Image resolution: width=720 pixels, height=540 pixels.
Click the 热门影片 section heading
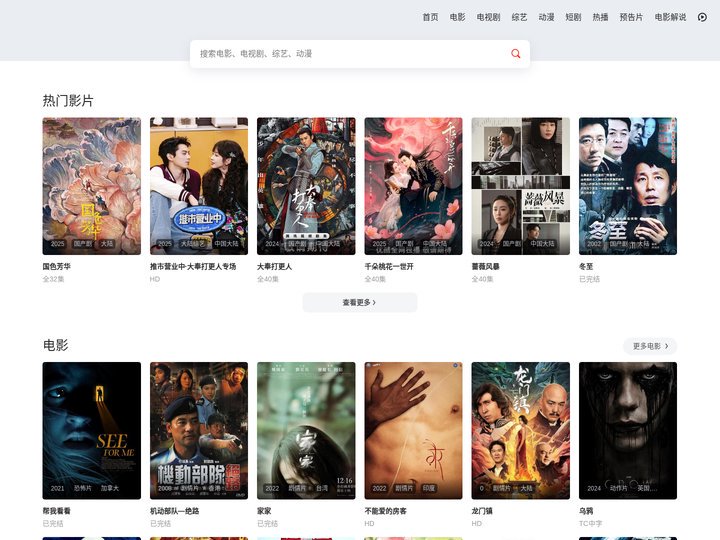click(68, 101)
